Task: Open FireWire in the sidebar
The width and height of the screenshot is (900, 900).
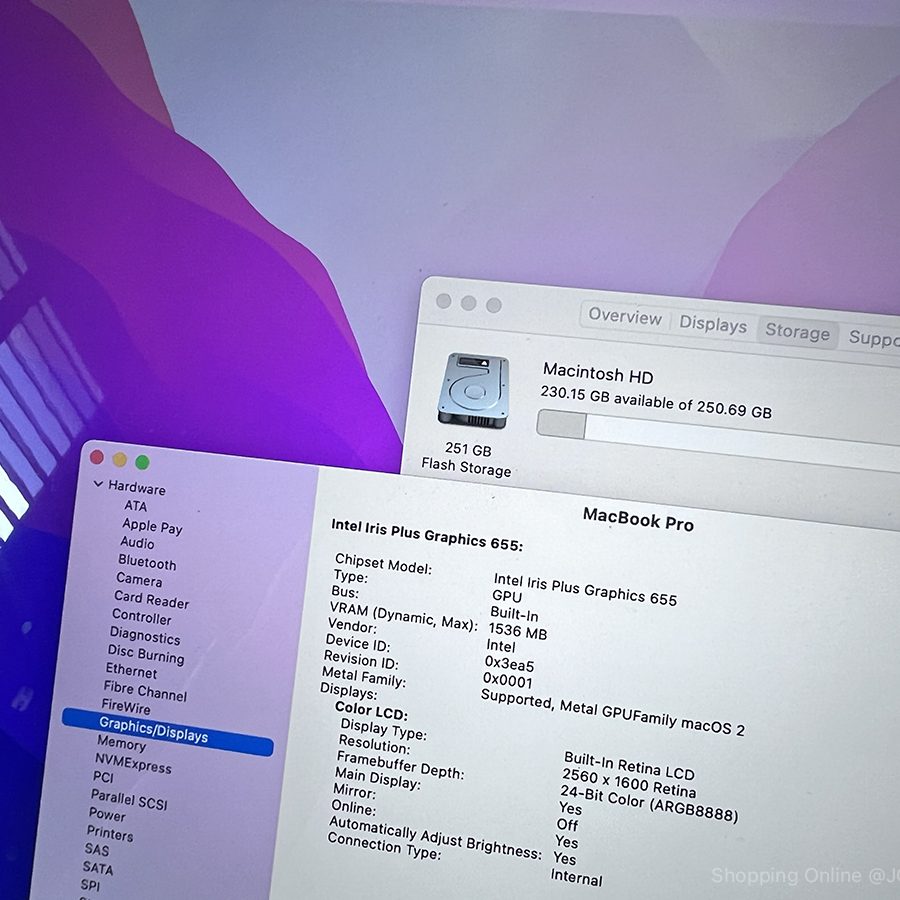Action: (x=126, y=706)
